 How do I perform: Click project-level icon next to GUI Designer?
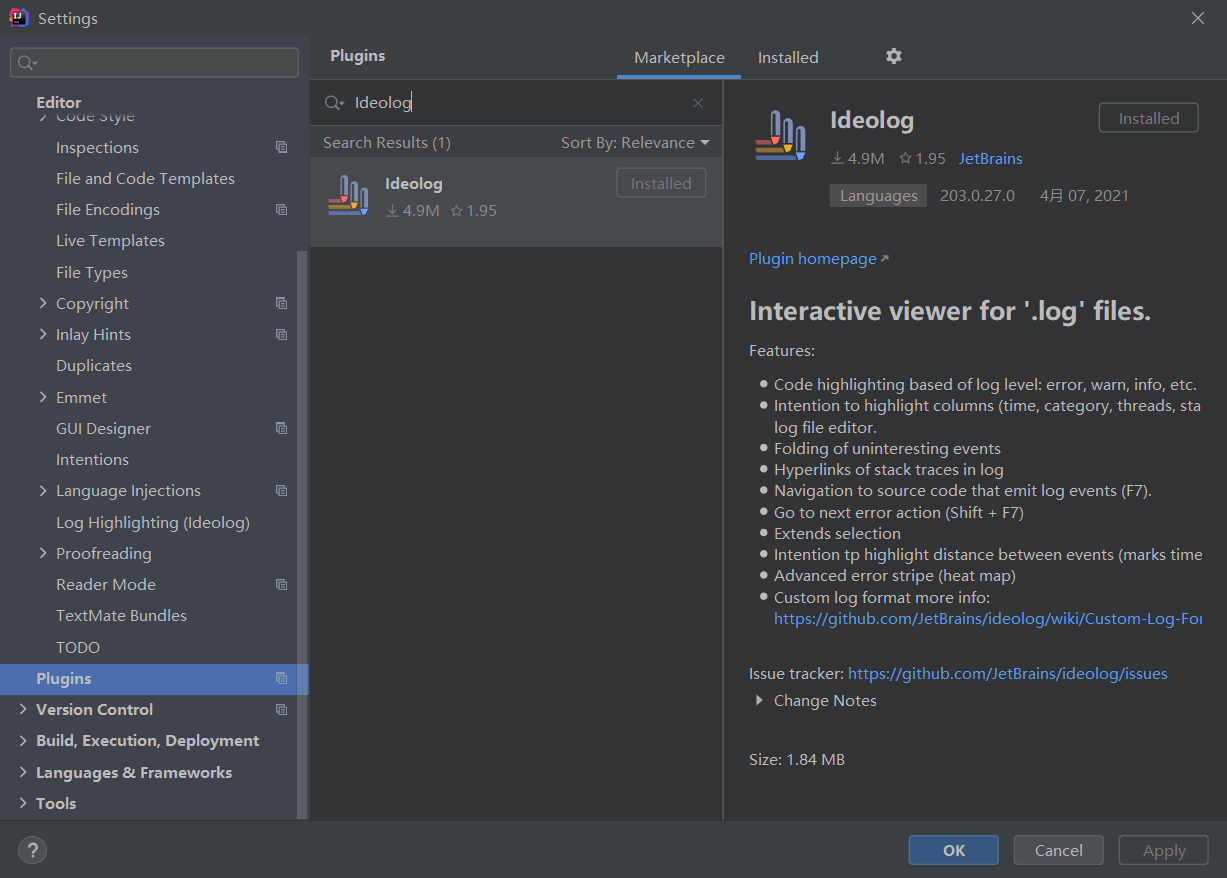click(281, 428)
